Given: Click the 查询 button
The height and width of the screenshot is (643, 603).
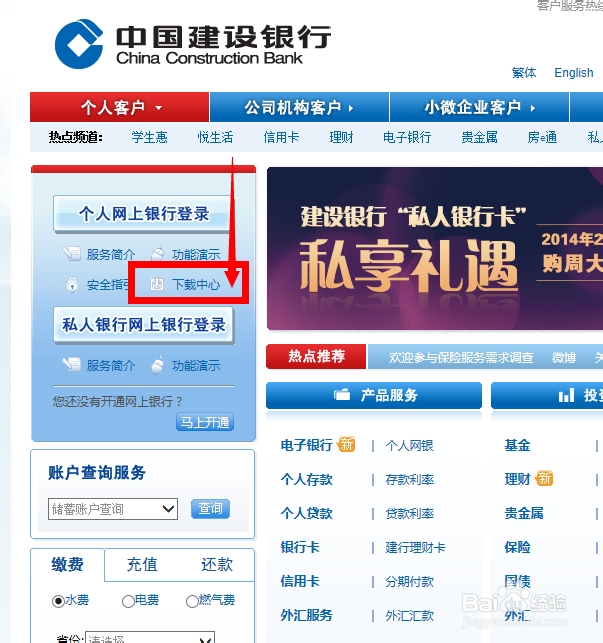Looking at the screenshot, I should [x=210, y=508].
